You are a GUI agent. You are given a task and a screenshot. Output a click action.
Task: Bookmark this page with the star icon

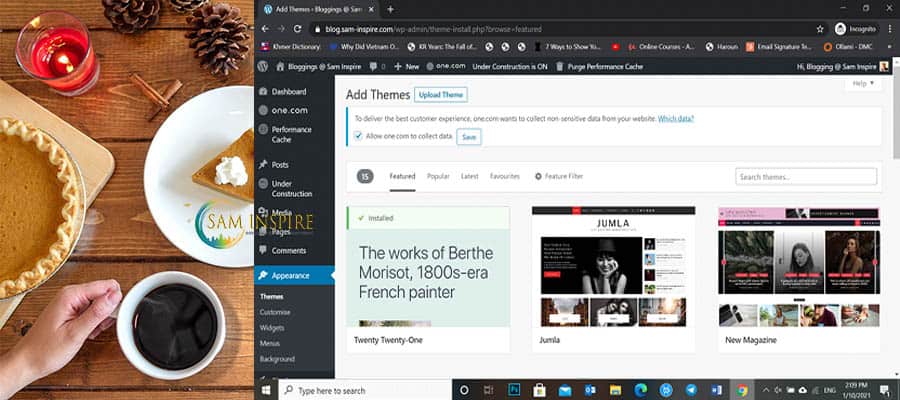820,29
